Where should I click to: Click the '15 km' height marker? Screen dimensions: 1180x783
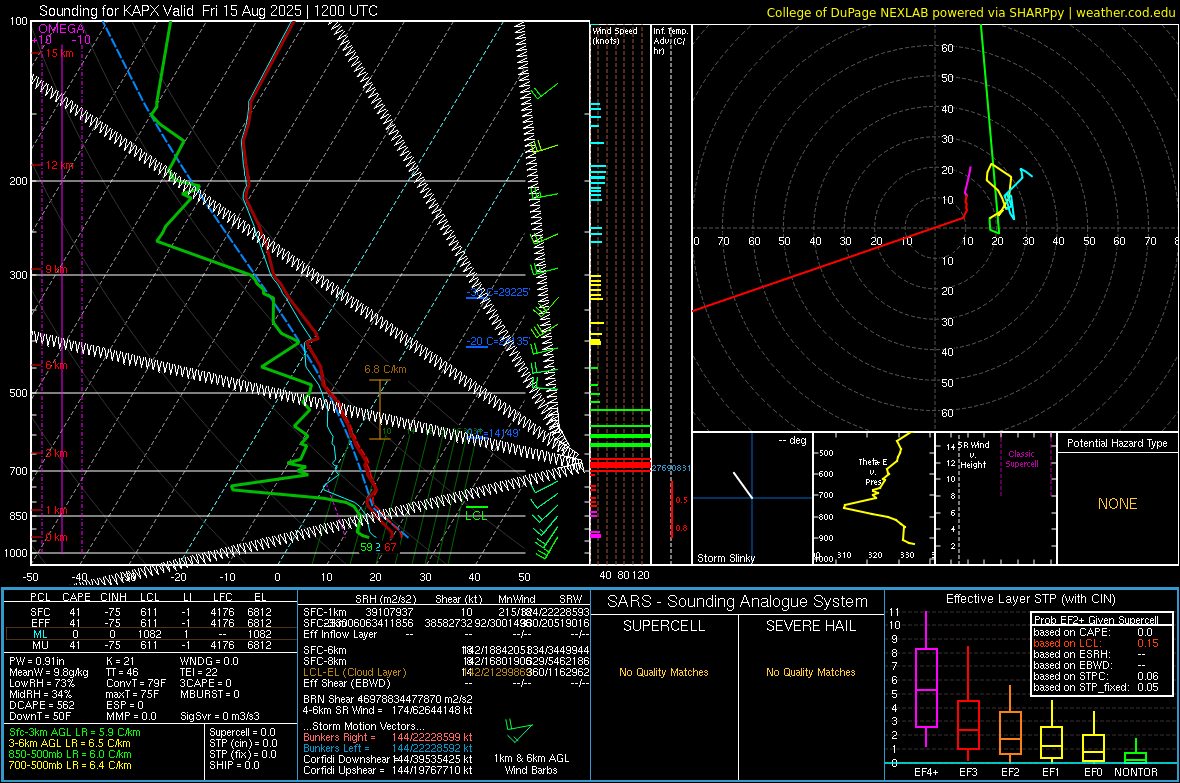coord(59,53)
